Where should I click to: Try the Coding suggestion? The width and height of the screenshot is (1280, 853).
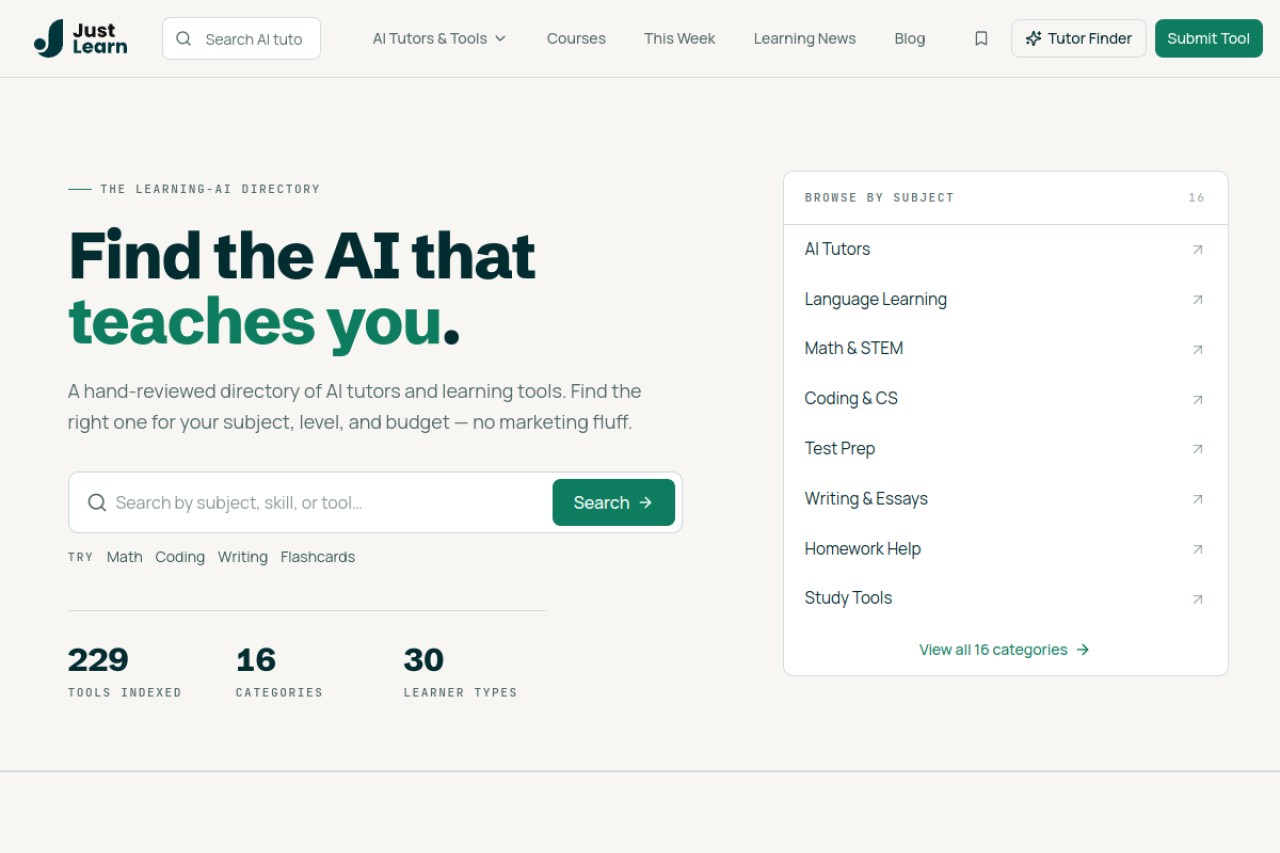pos(180,557)
